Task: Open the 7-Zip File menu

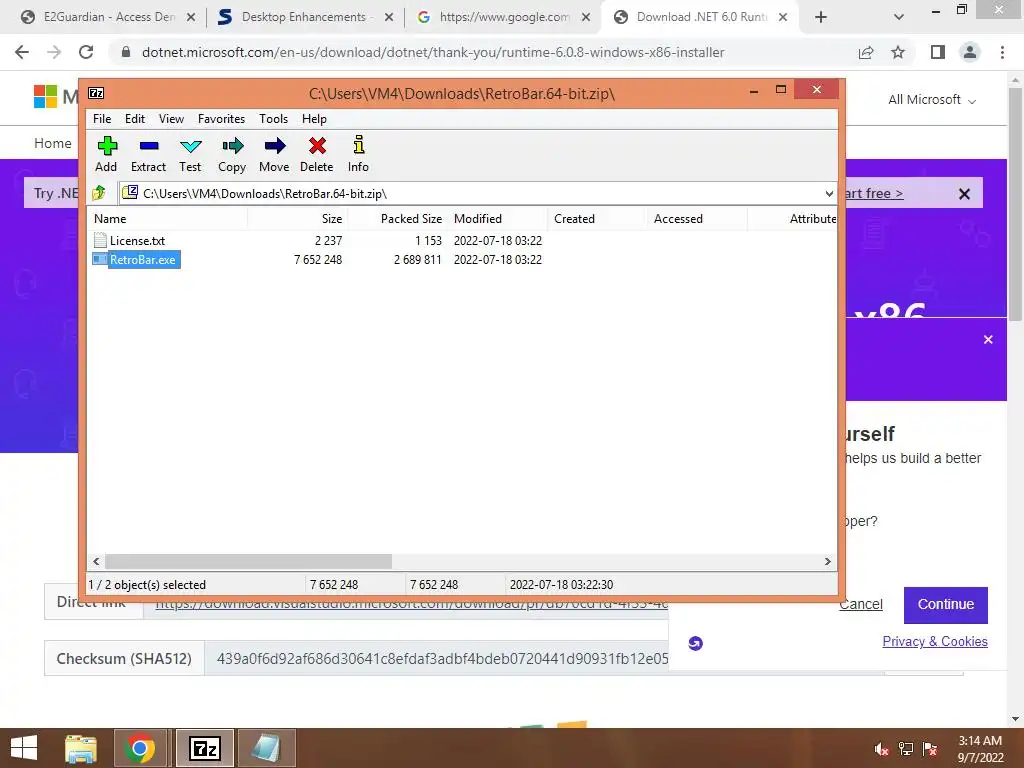Action: click(x=102, y=119)
